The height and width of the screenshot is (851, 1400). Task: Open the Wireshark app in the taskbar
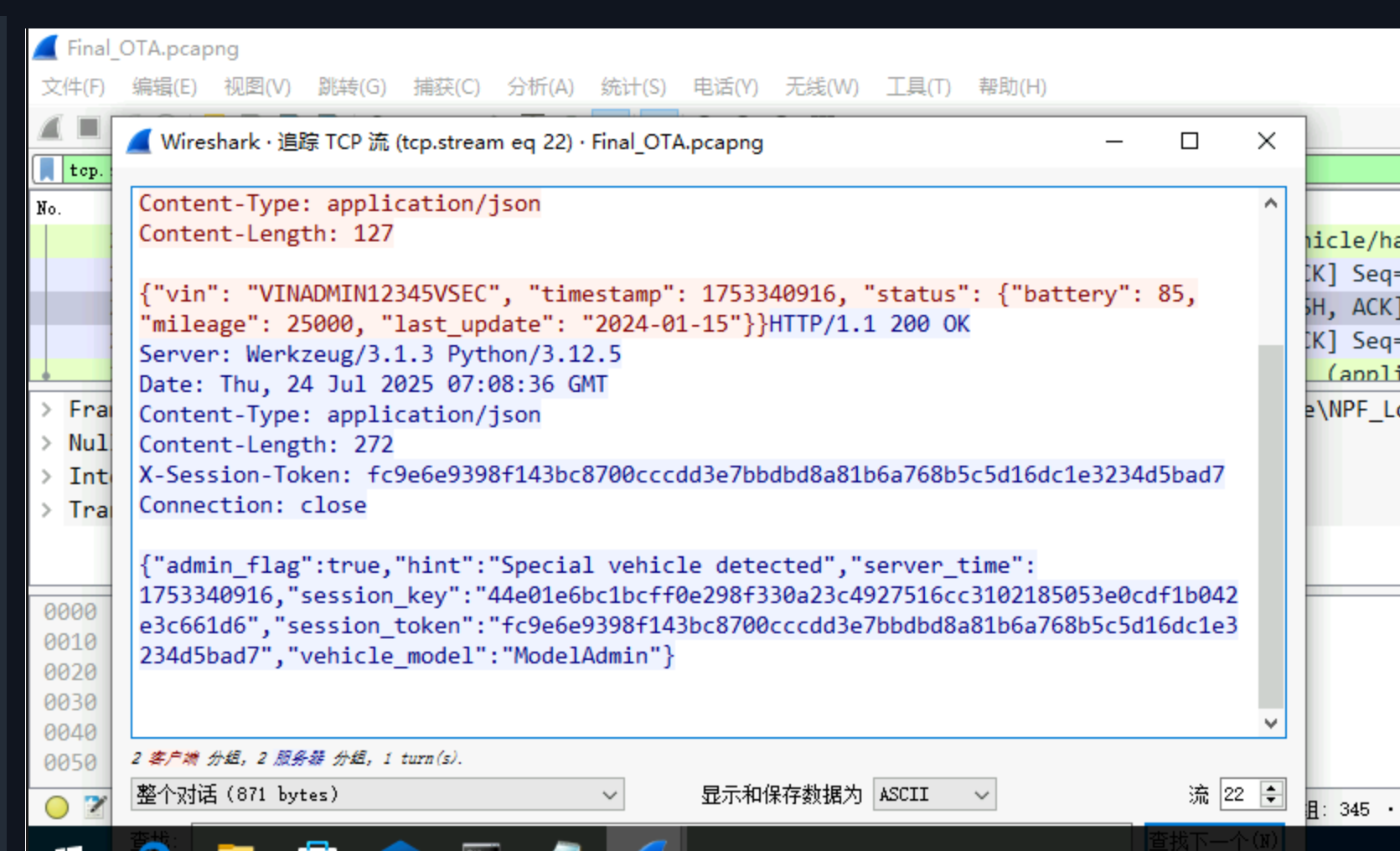tap(643, 841)
